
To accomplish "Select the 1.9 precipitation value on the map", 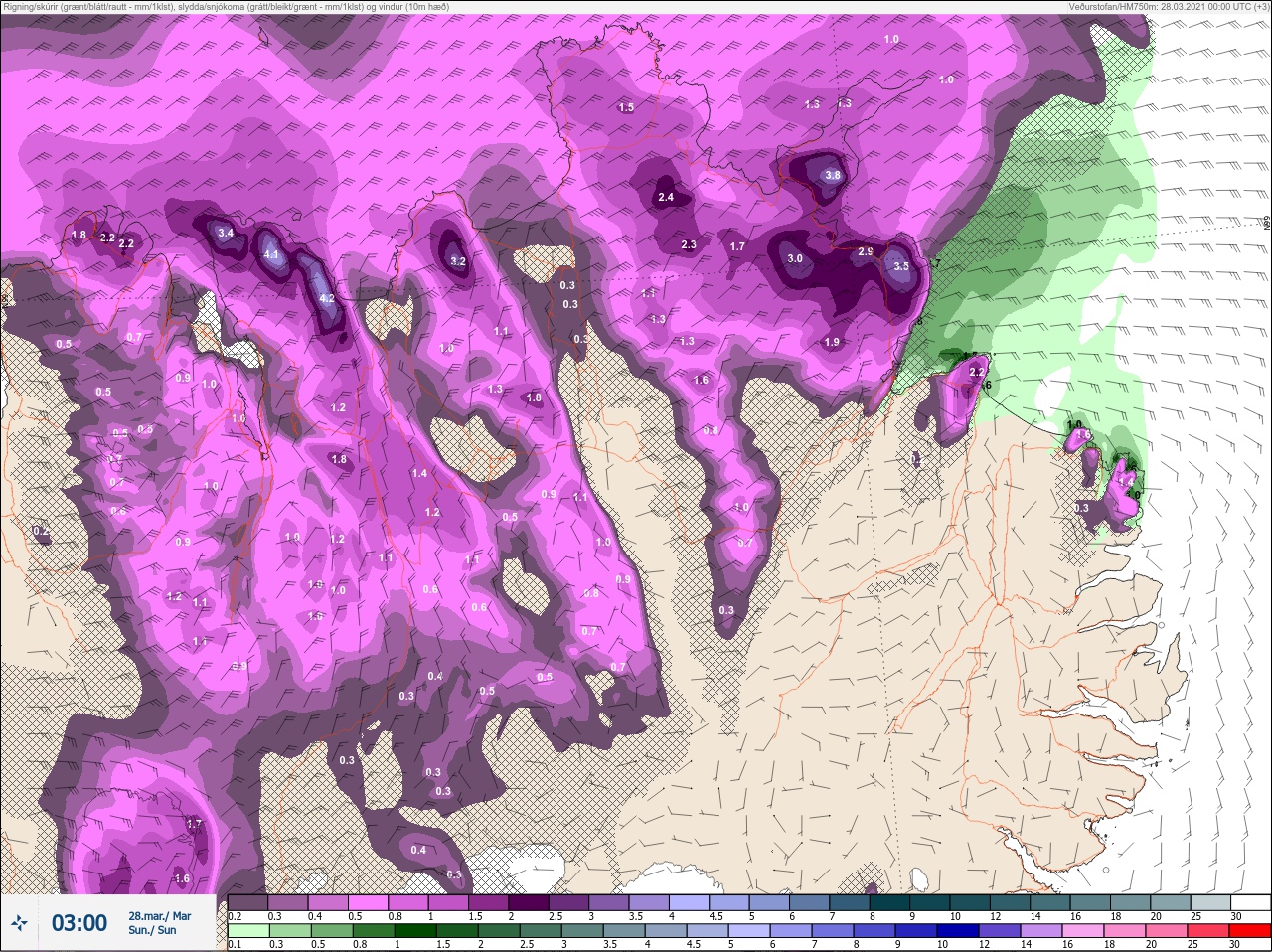I will (832, 342).
